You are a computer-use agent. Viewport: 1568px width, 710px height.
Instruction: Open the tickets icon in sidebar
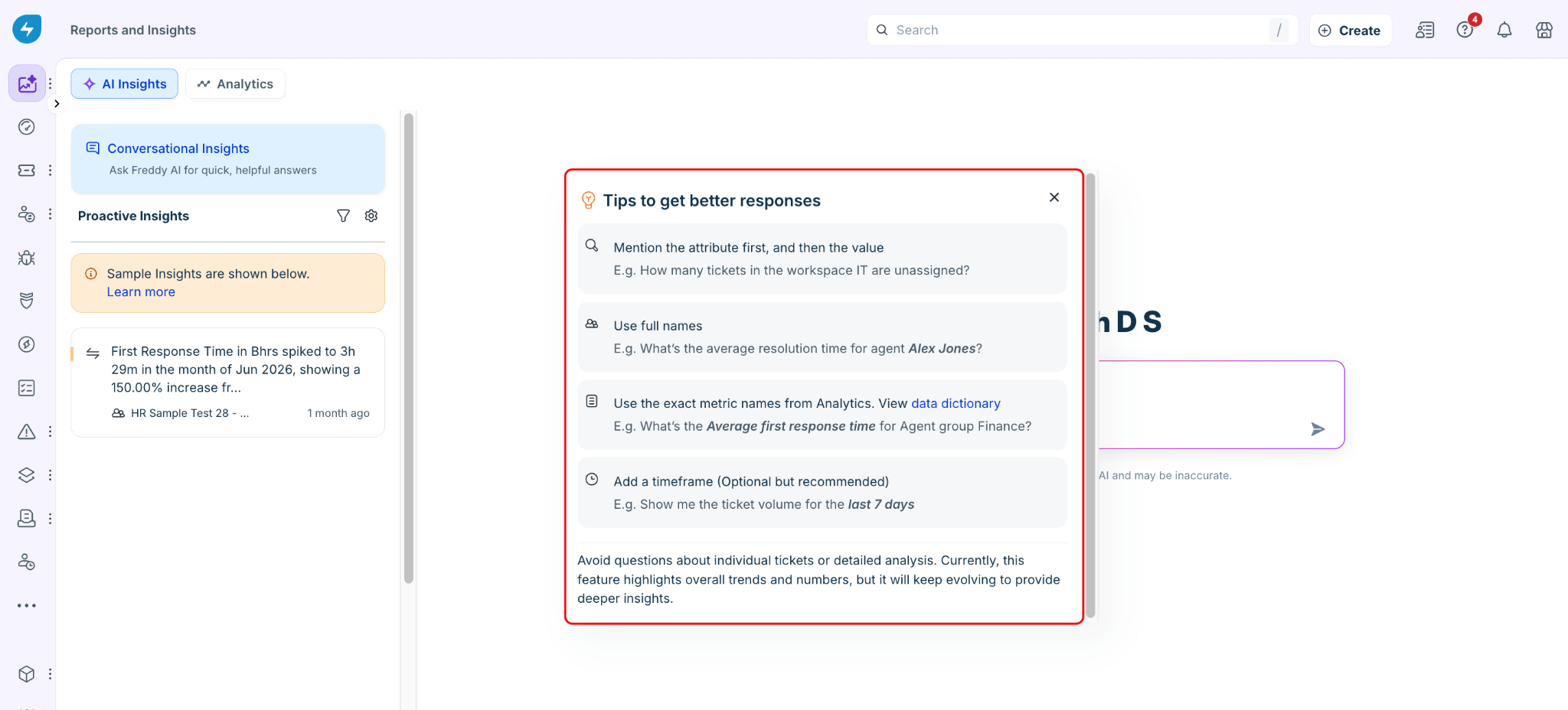[27, 170]
